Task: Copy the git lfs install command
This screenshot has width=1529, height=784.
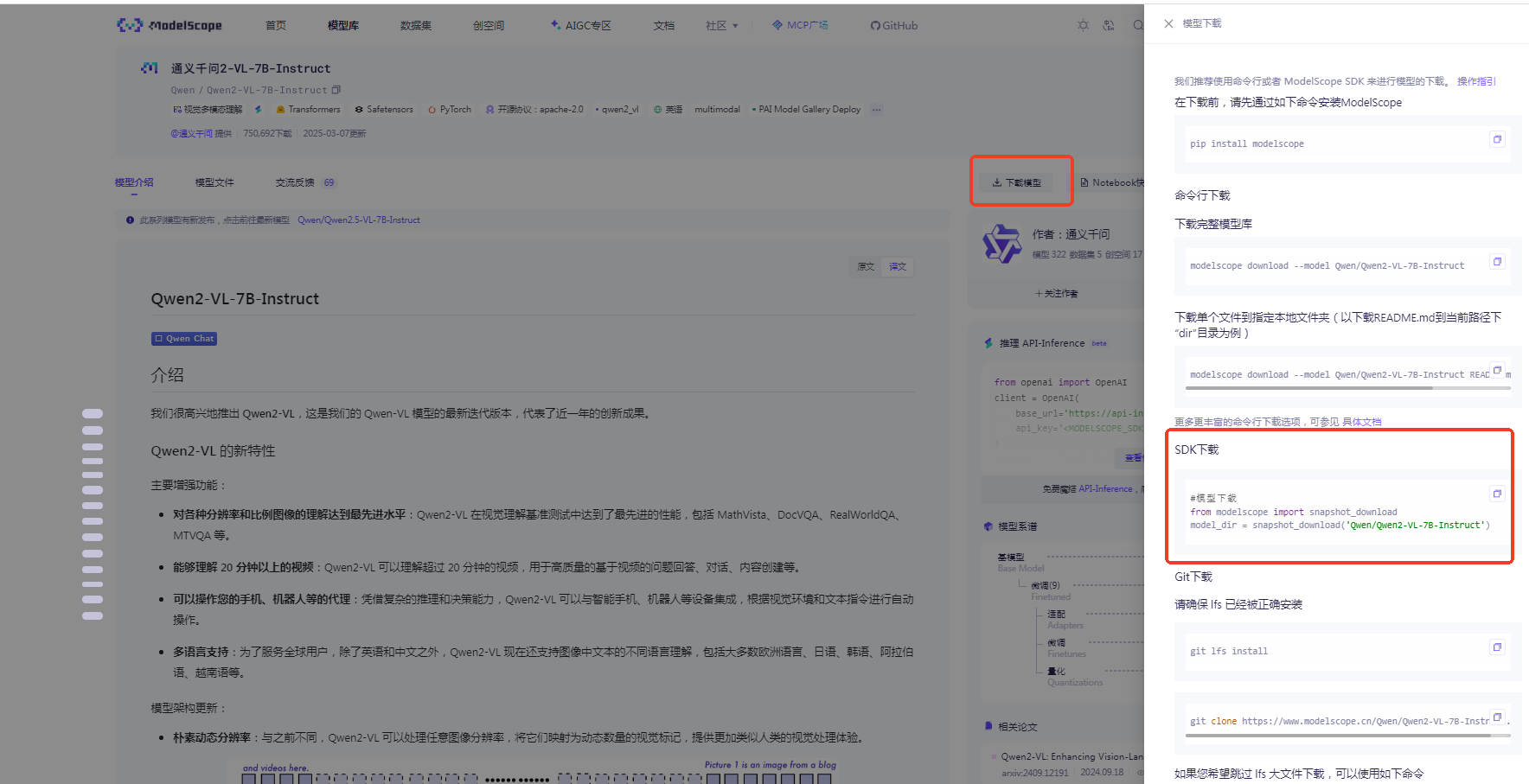Action: [1497, 647]
